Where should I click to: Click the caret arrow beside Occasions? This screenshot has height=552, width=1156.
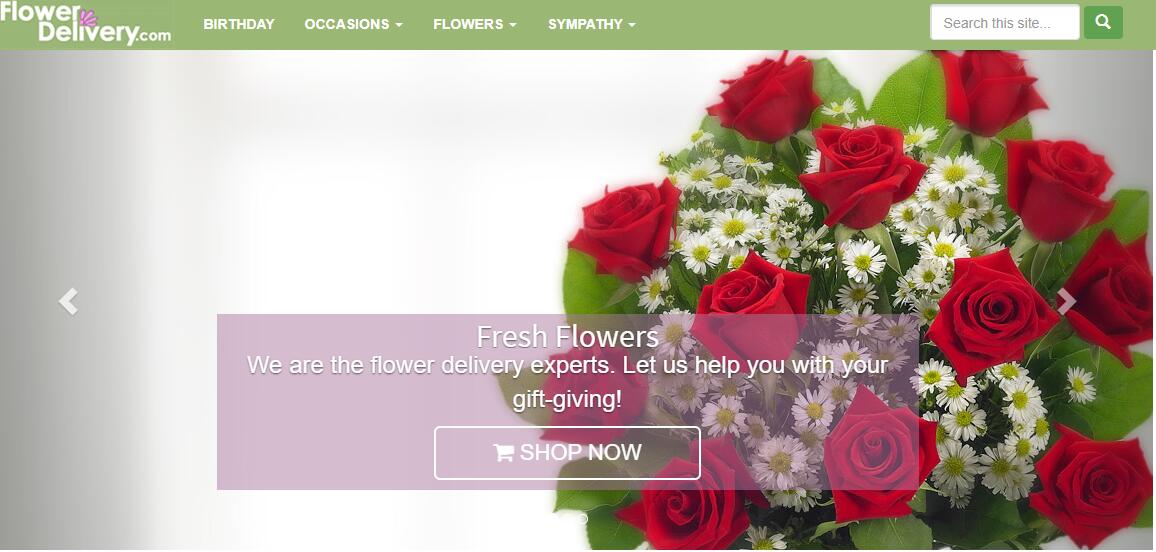(x=399, y=24)
